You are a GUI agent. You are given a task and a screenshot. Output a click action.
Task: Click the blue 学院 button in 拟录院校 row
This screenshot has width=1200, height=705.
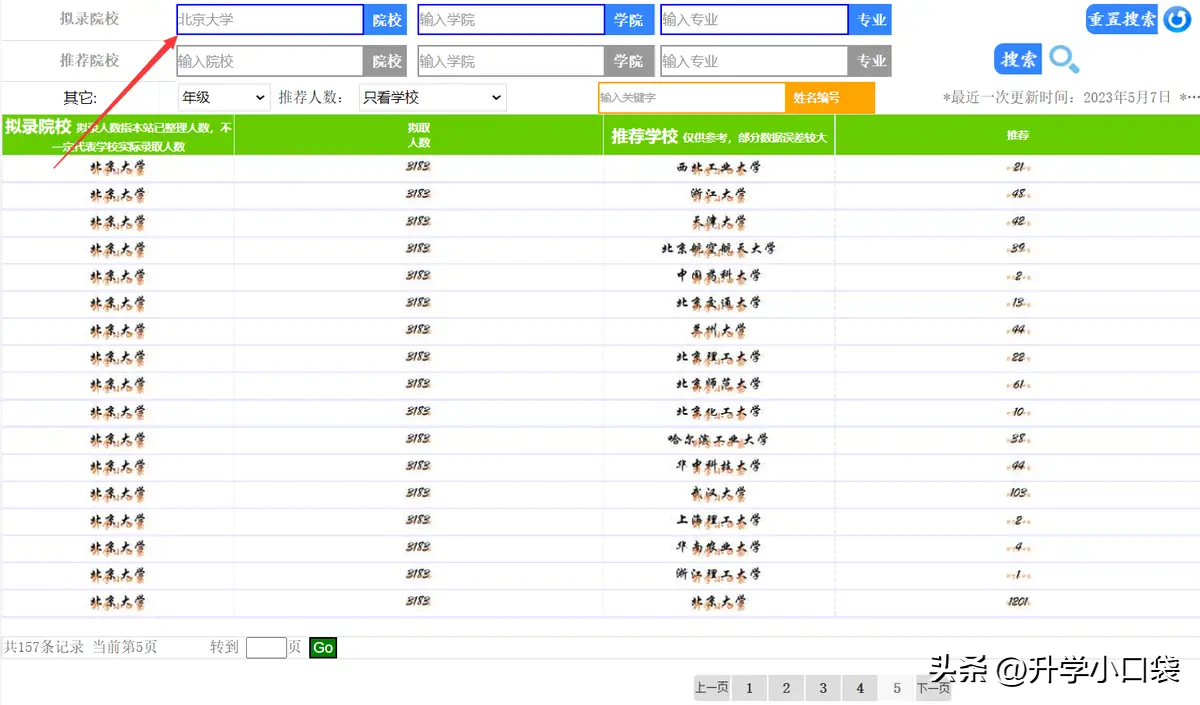click(629, 20)
